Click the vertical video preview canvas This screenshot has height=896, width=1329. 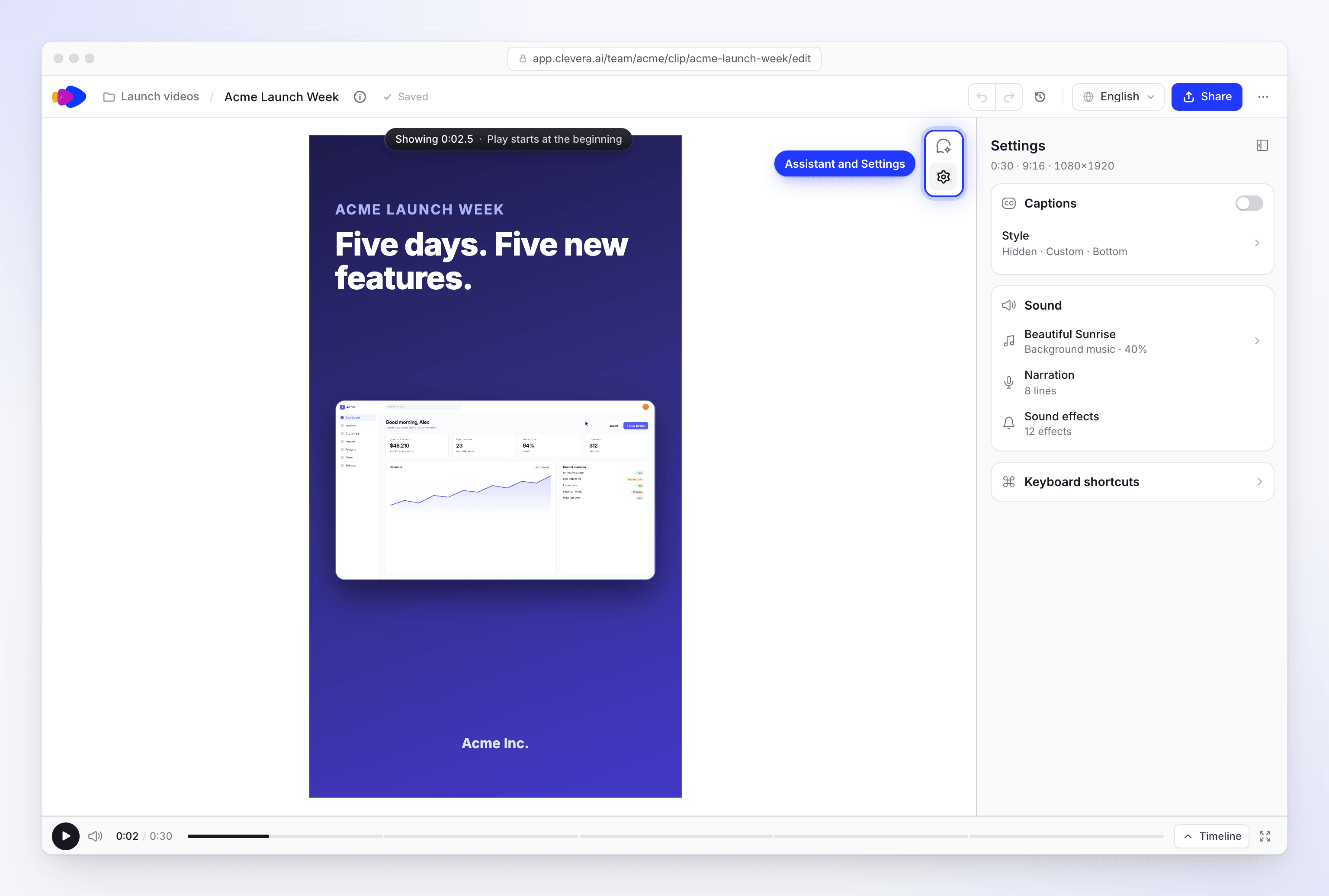click(495, 466)
